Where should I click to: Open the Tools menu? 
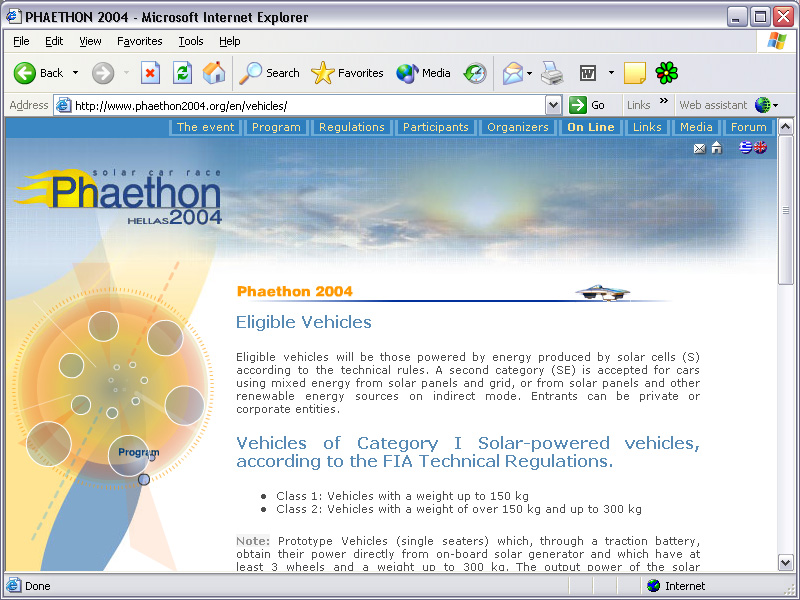coord(191,41)
